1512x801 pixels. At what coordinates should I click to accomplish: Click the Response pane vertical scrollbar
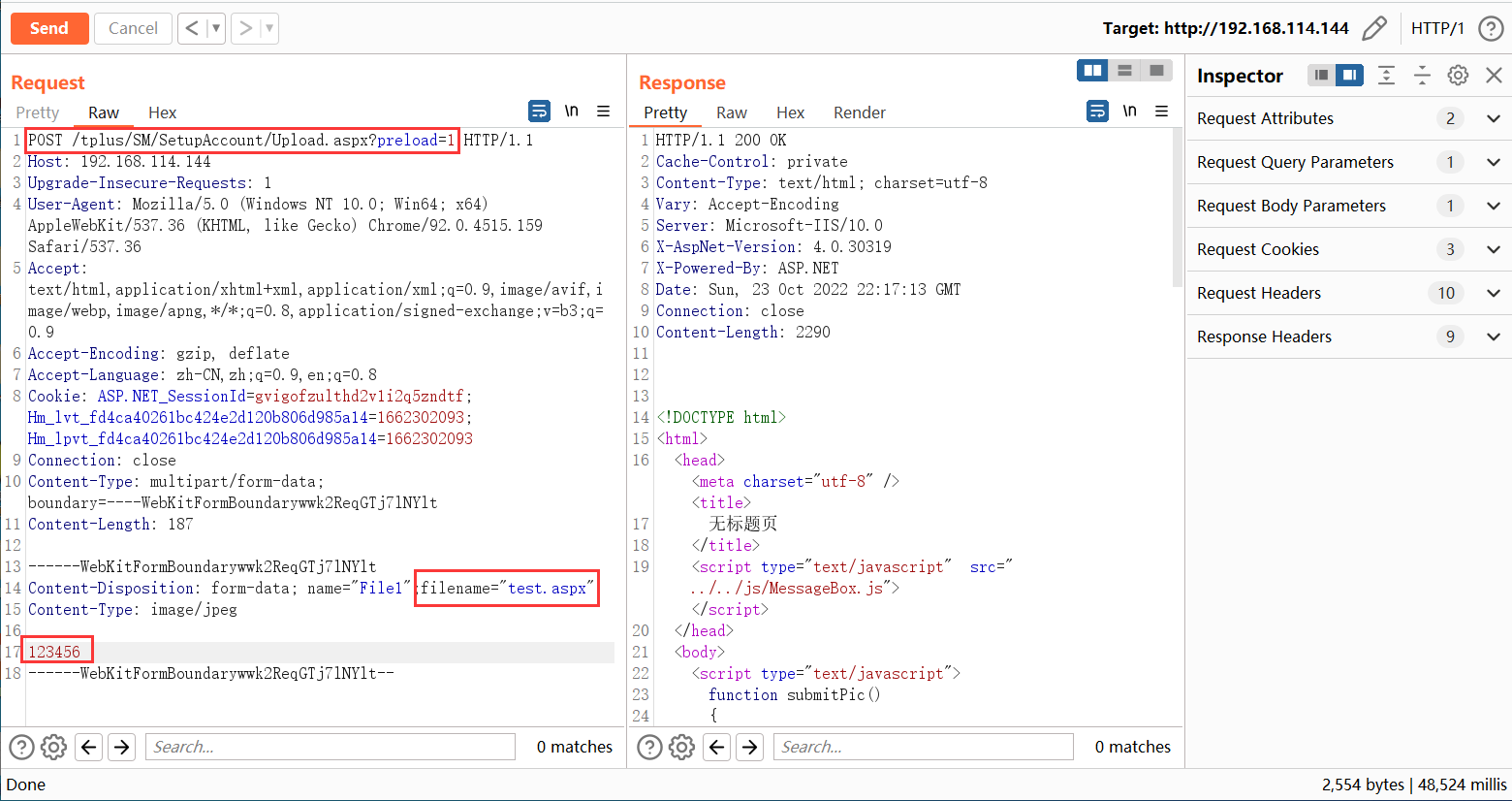(1177, 208)
